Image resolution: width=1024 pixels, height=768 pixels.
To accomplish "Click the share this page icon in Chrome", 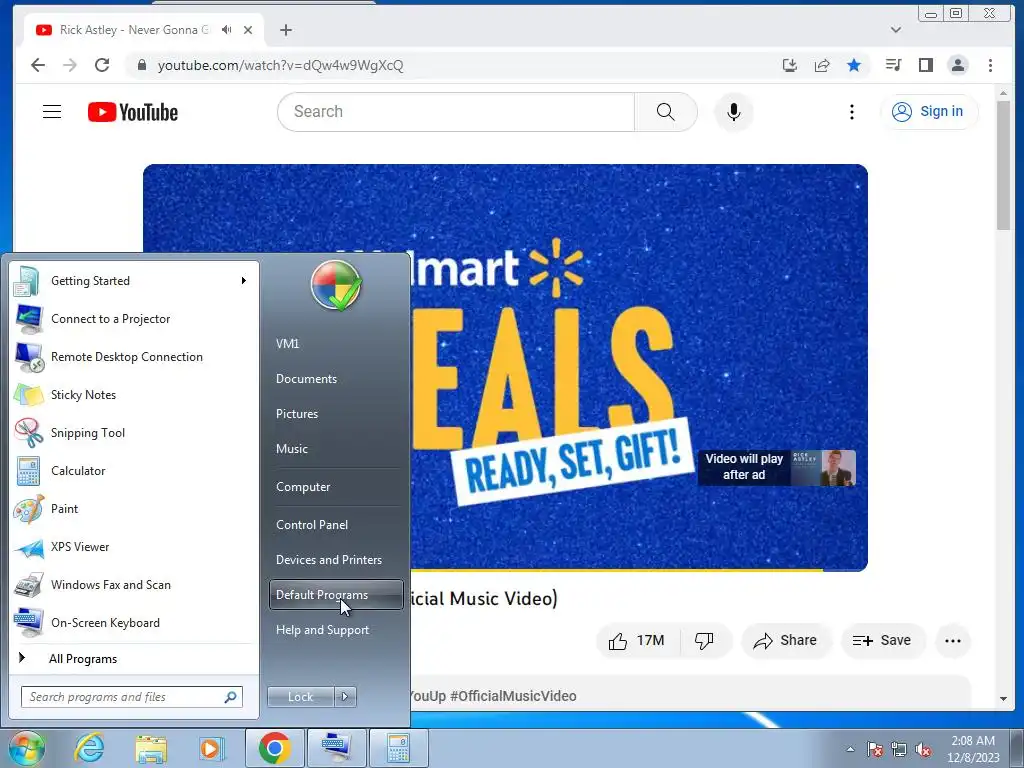I will pyautogui.click(x=822, y=65).
